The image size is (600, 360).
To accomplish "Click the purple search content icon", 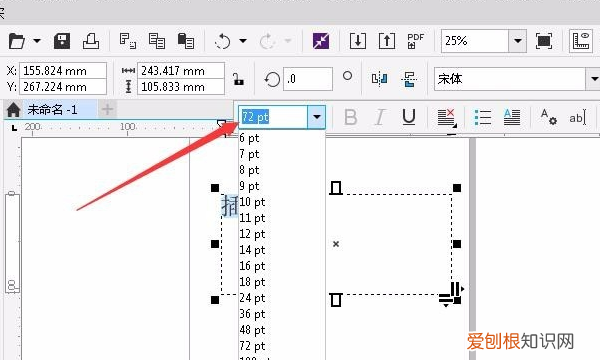I will click(x=321, y=41).
